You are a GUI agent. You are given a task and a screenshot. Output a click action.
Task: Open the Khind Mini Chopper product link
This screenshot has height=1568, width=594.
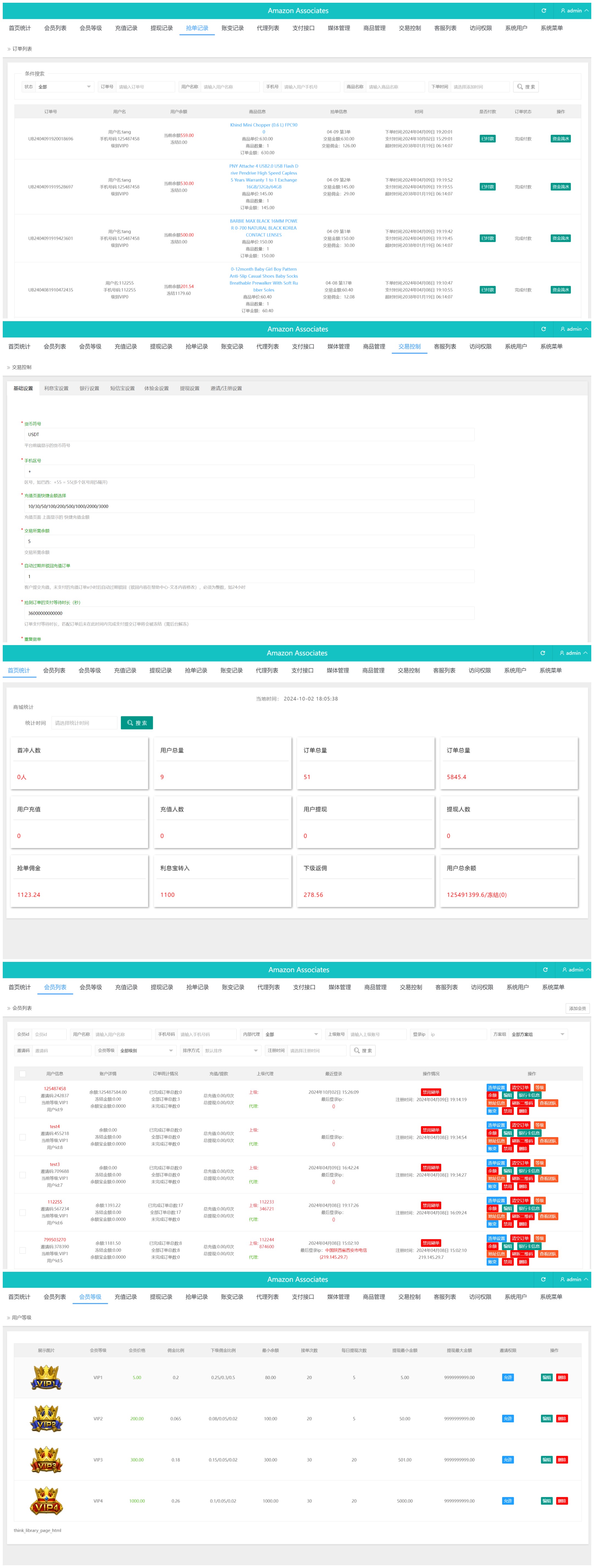pyautogui.click(x=264, y=125)
